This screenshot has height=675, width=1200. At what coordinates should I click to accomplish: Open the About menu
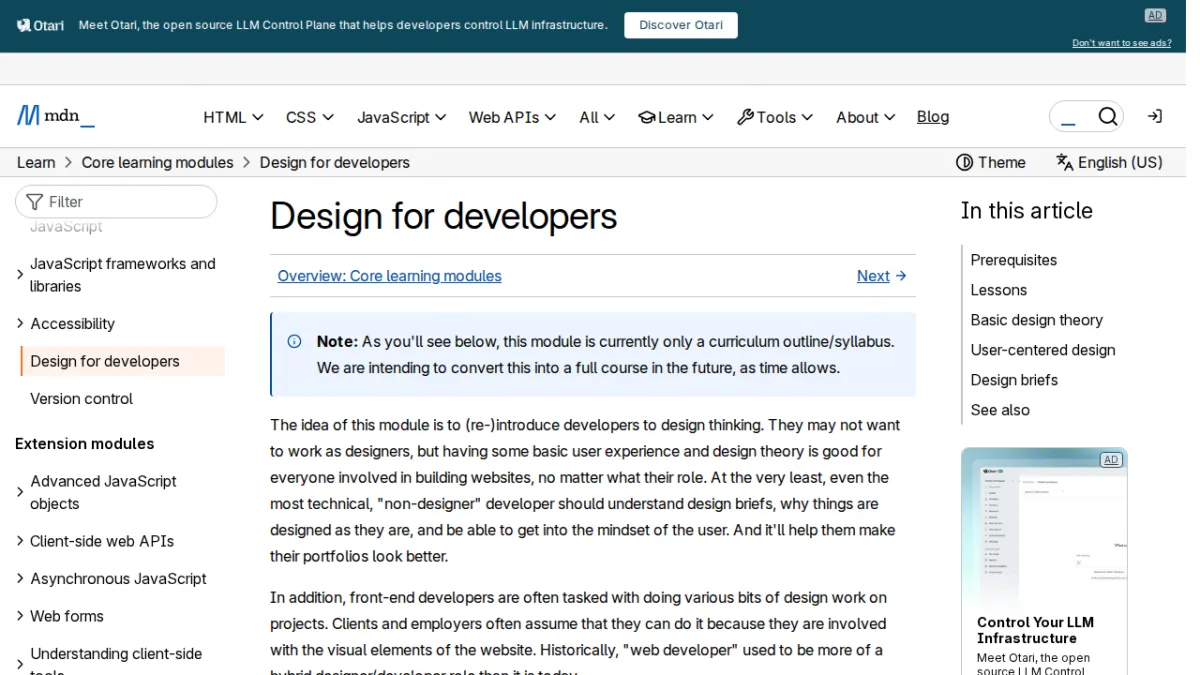(x=866, y=117)
